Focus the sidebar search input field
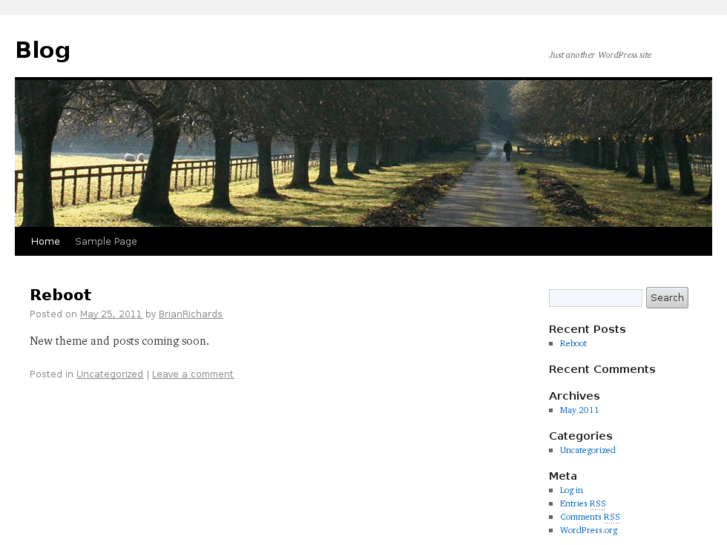The image size is (727, 545). click(595, 298)
